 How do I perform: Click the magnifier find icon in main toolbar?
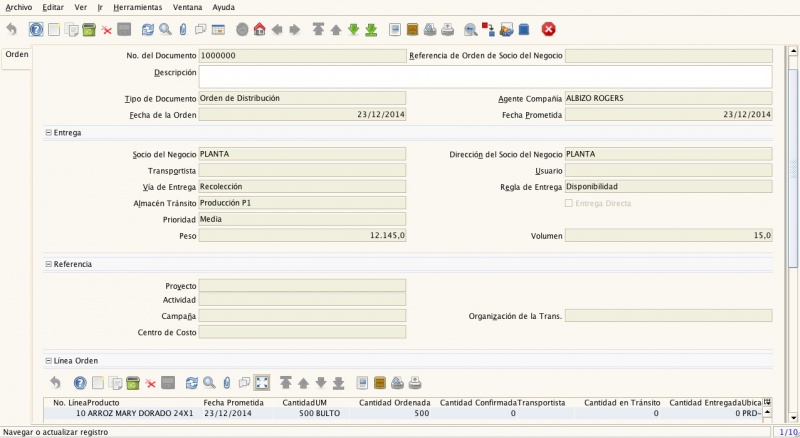[x=166, y=30]
